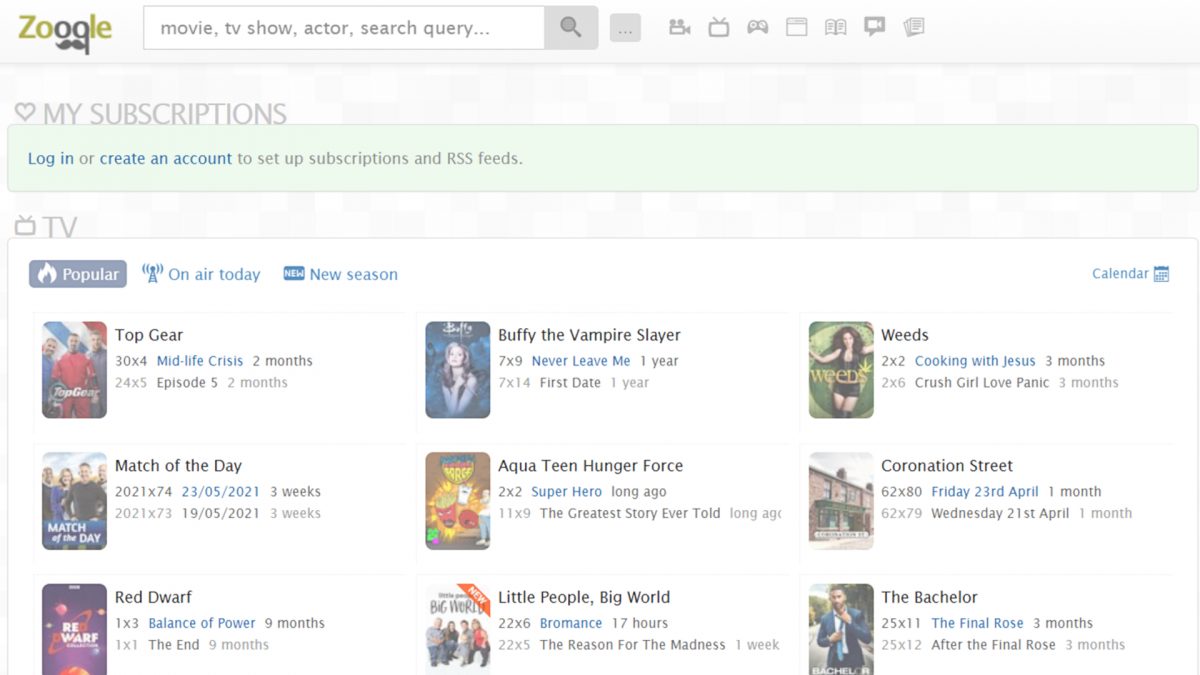Click the create an account link

point(165,158)
